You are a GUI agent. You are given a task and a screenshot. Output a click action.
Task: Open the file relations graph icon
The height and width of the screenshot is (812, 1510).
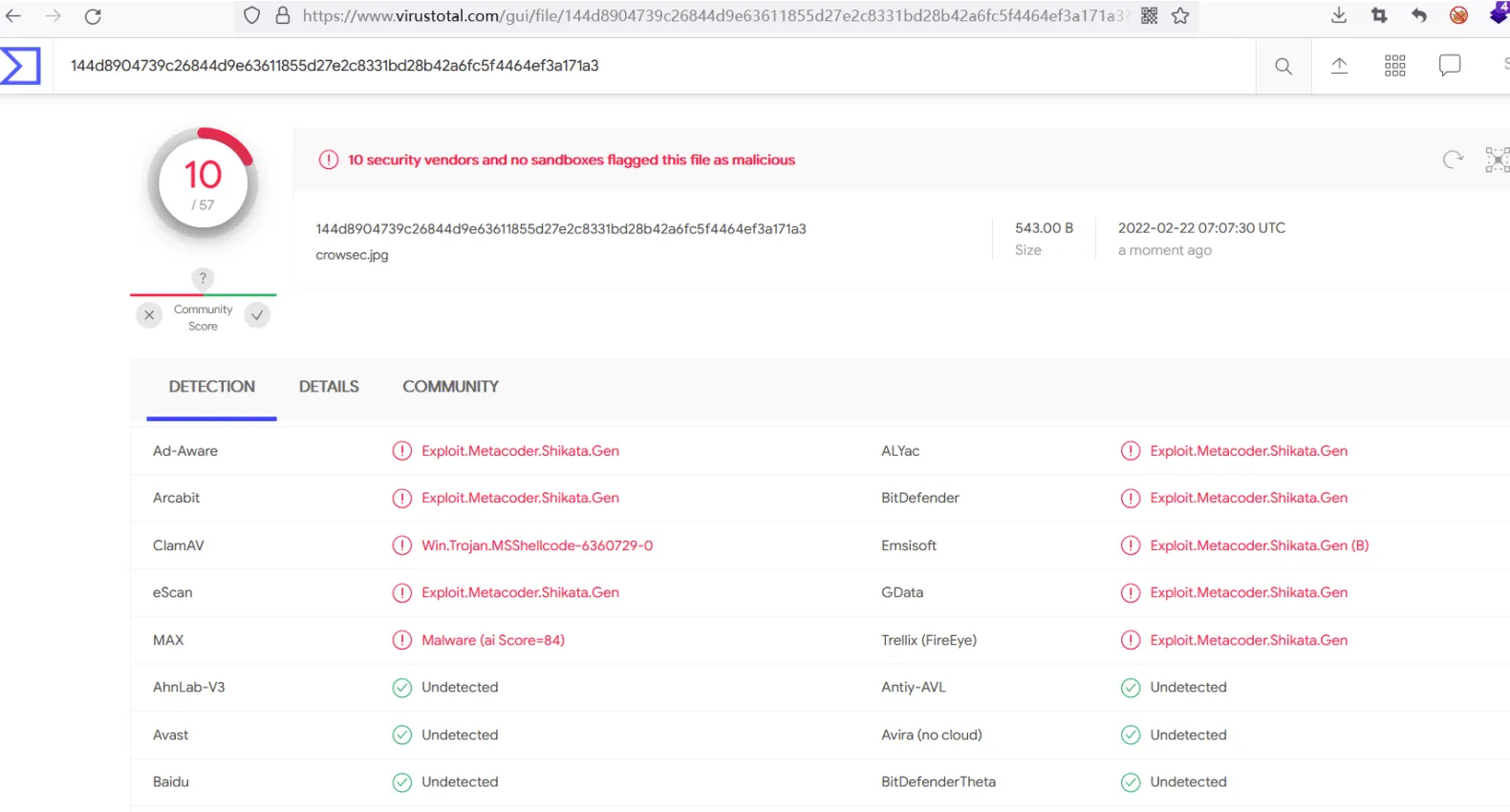pos(1498,160)
